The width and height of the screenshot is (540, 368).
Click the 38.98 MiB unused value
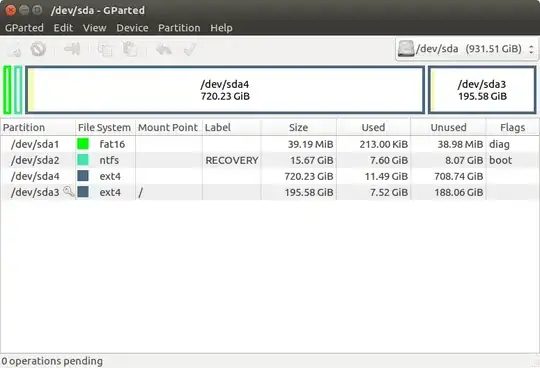(460, 144)
